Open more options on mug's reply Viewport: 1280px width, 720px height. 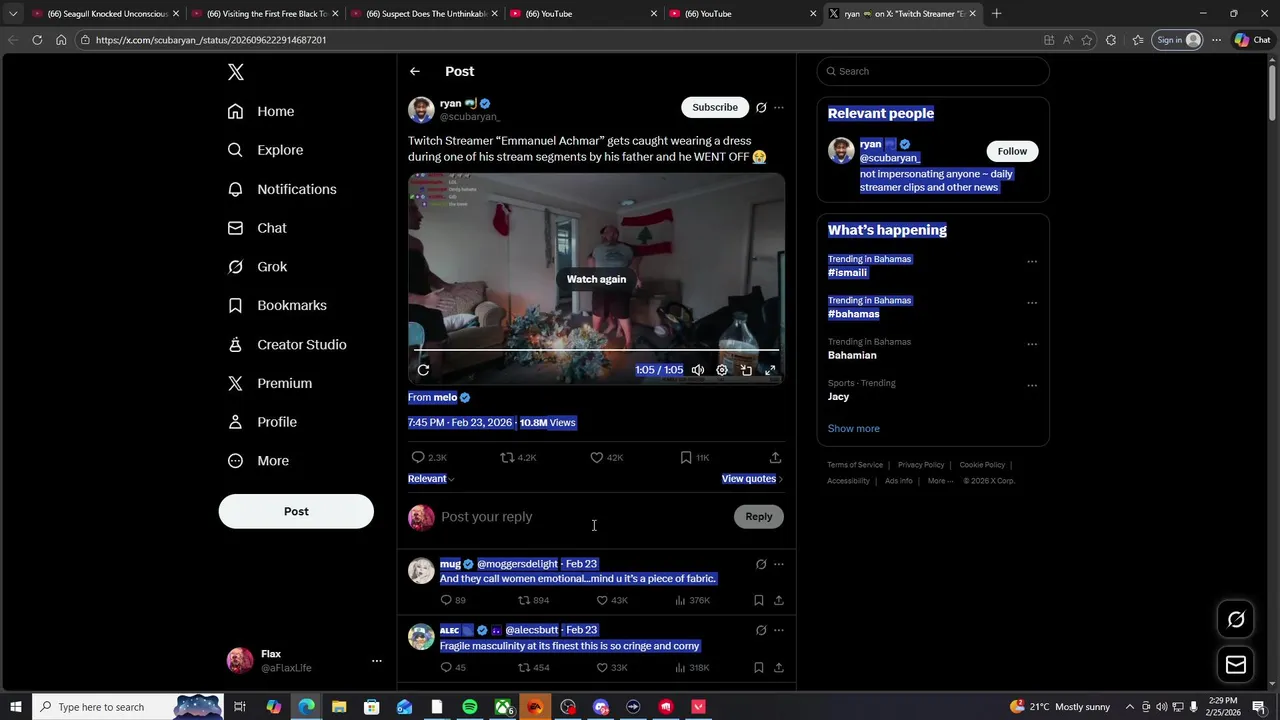(779, 564)
